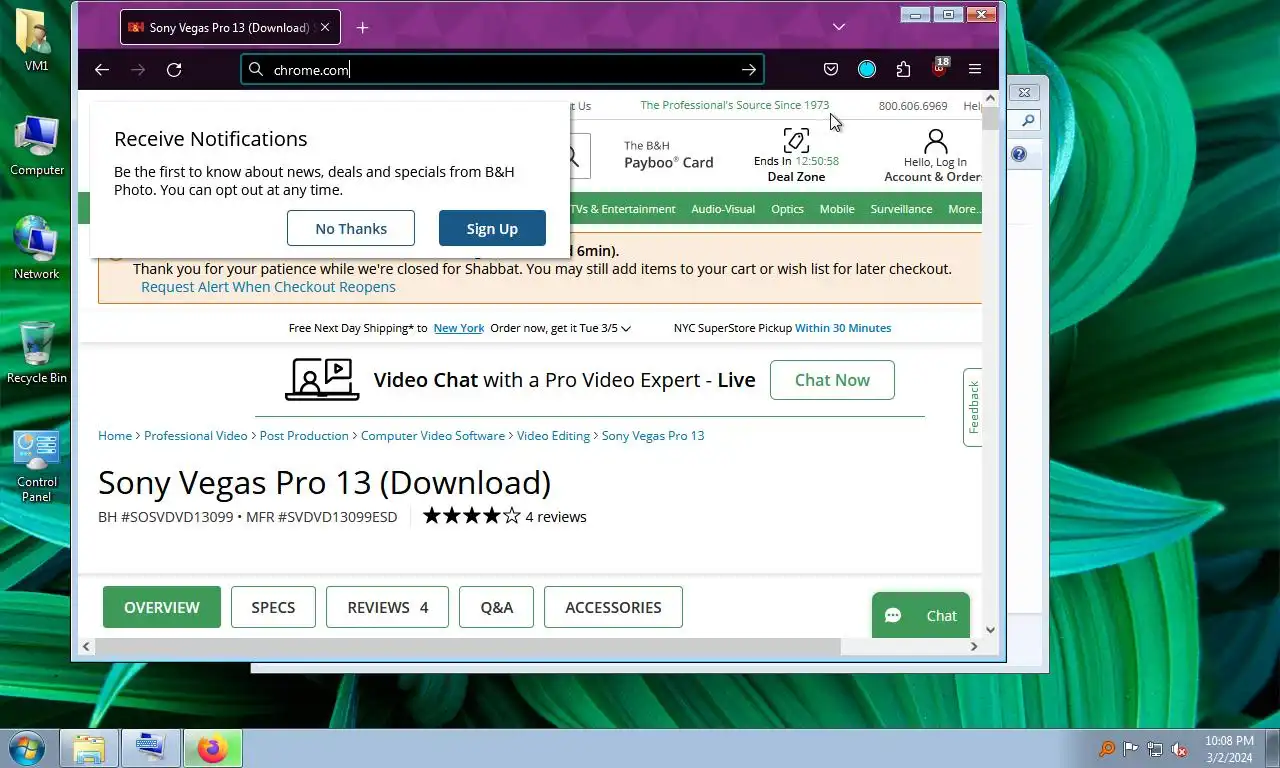This screenshot has width=1280, height=768.
Task: Open the Q&A tab
Action: tap(496, 607)
